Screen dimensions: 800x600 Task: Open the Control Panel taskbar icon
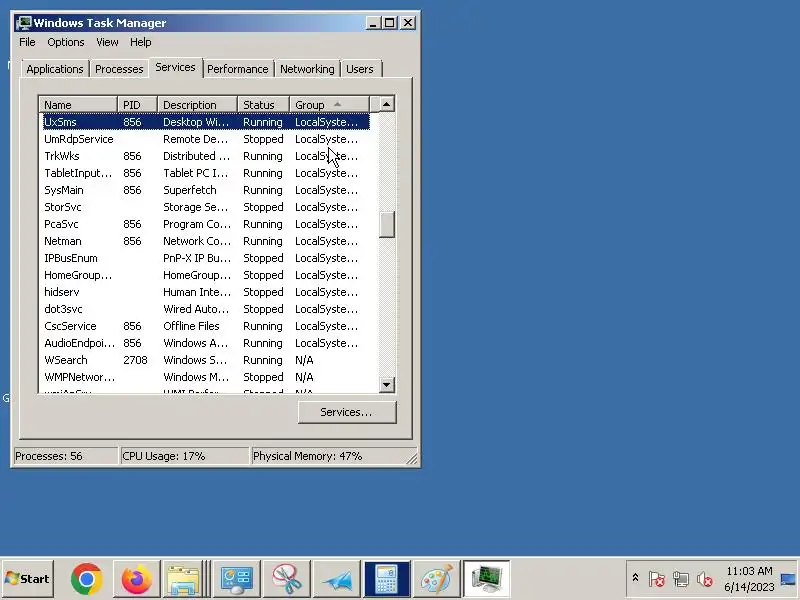point(236,579)
